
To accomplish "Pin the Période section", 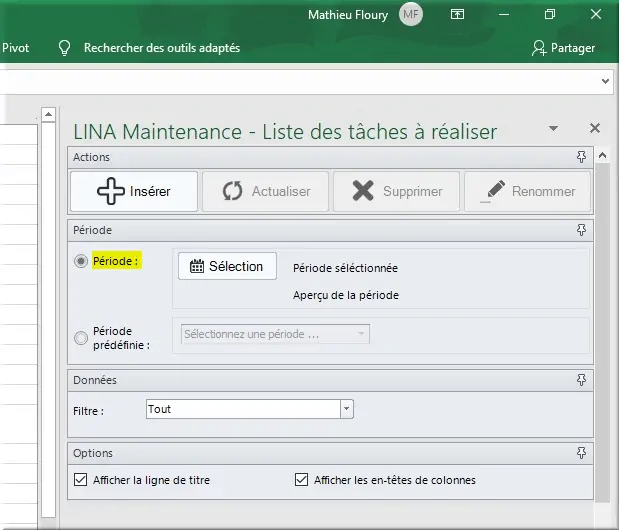I will coord(582,229).
